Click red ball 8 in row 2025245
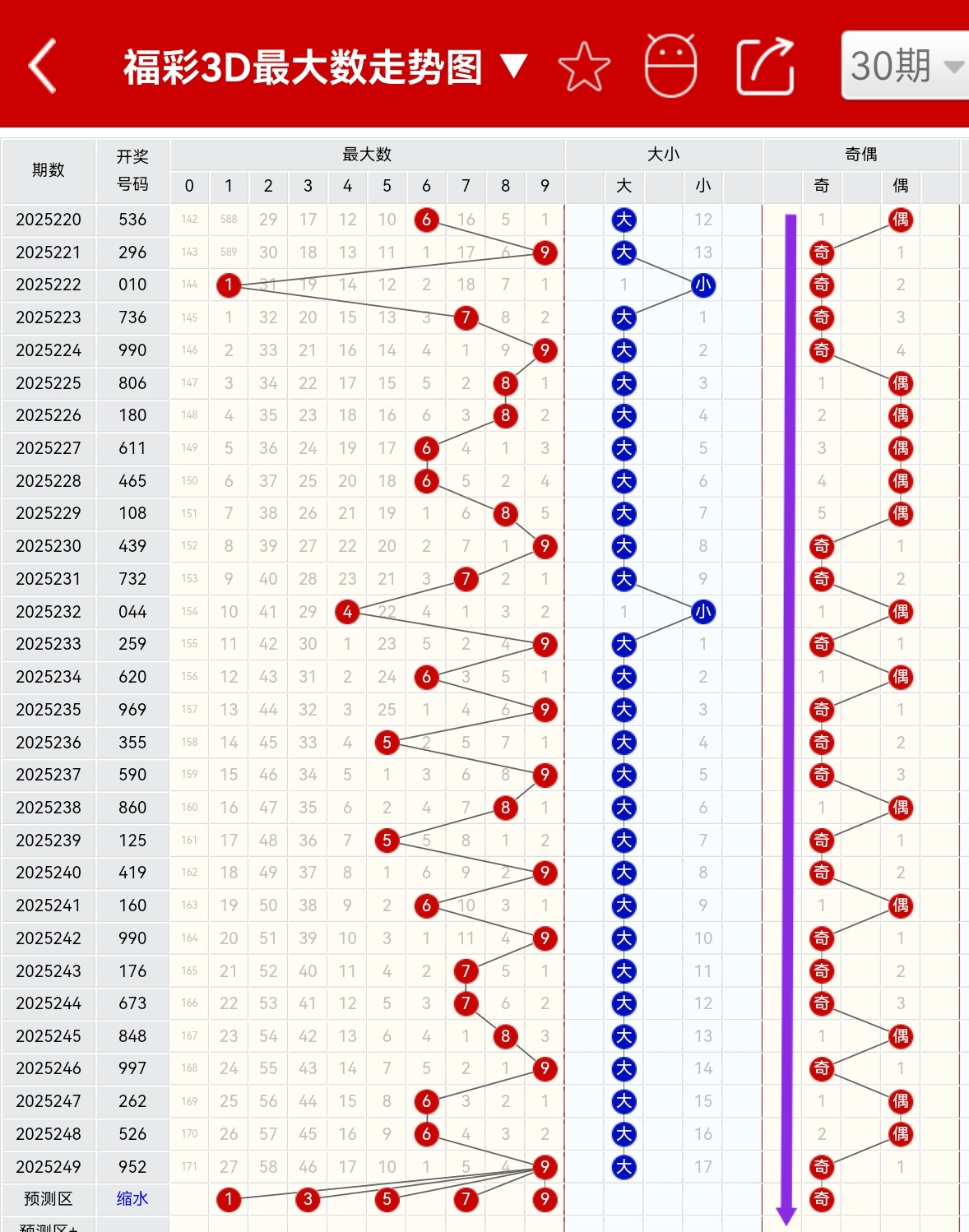969x1232 pixels. point(505,1036)
